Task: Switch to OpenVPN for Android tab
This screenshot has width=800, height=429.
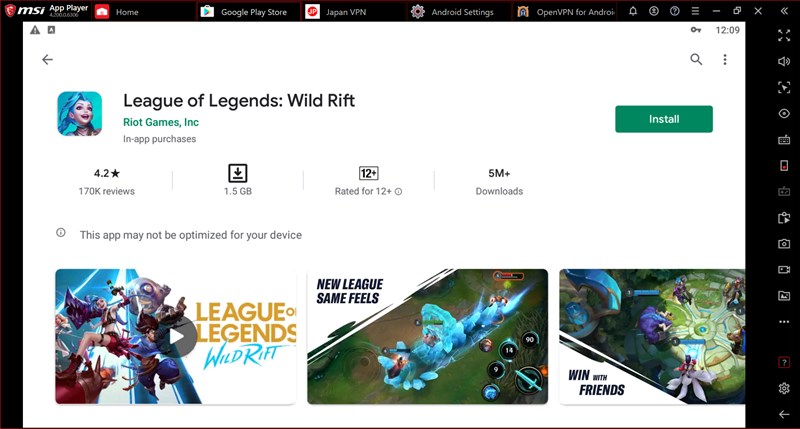Action: tap(564, 12)
